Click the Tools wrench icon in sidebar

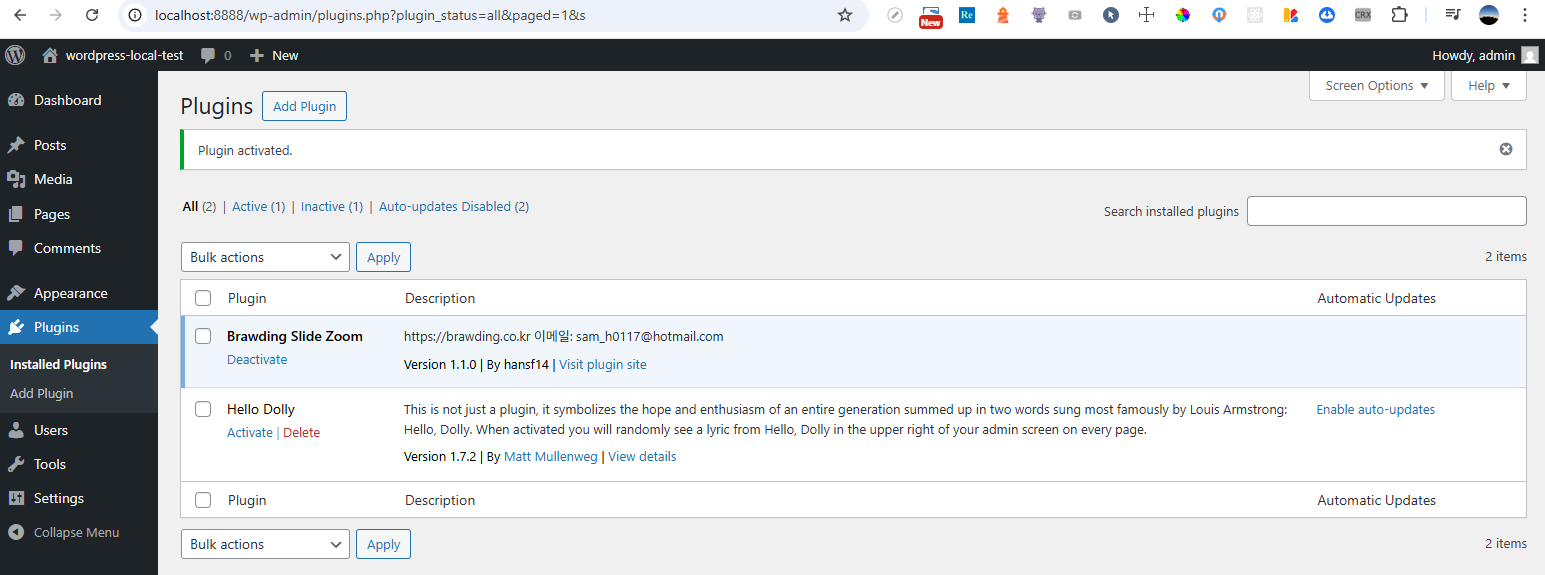(16, 464)
